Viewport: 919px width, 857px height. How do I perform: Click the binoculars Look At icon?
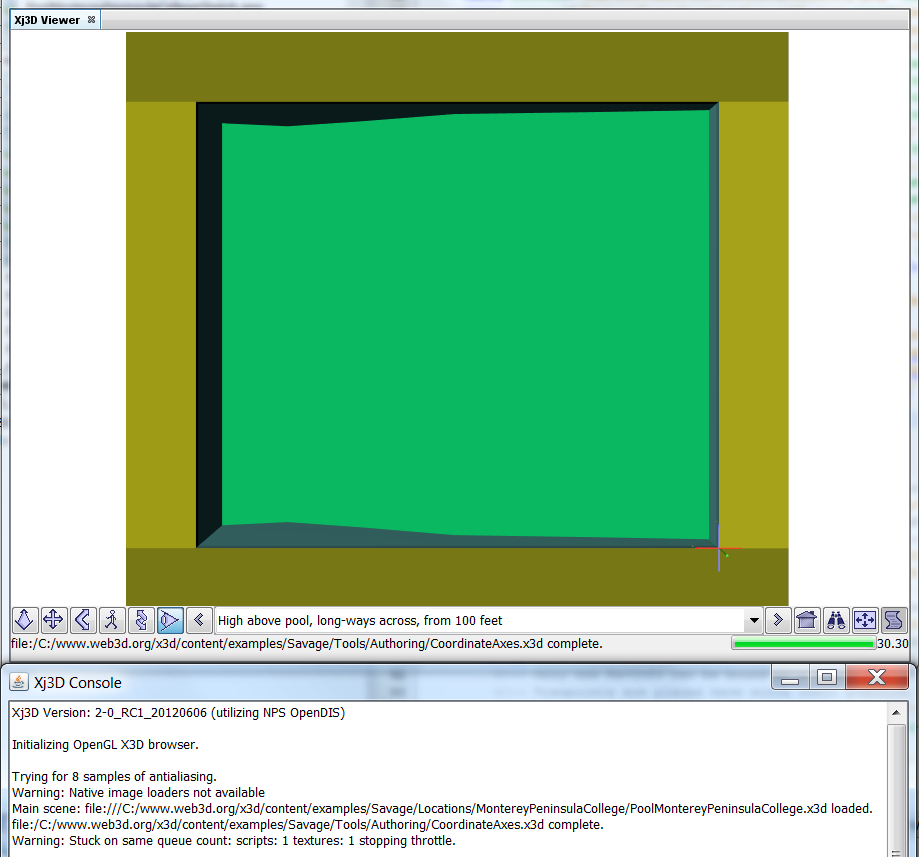[x=836, y=620]
